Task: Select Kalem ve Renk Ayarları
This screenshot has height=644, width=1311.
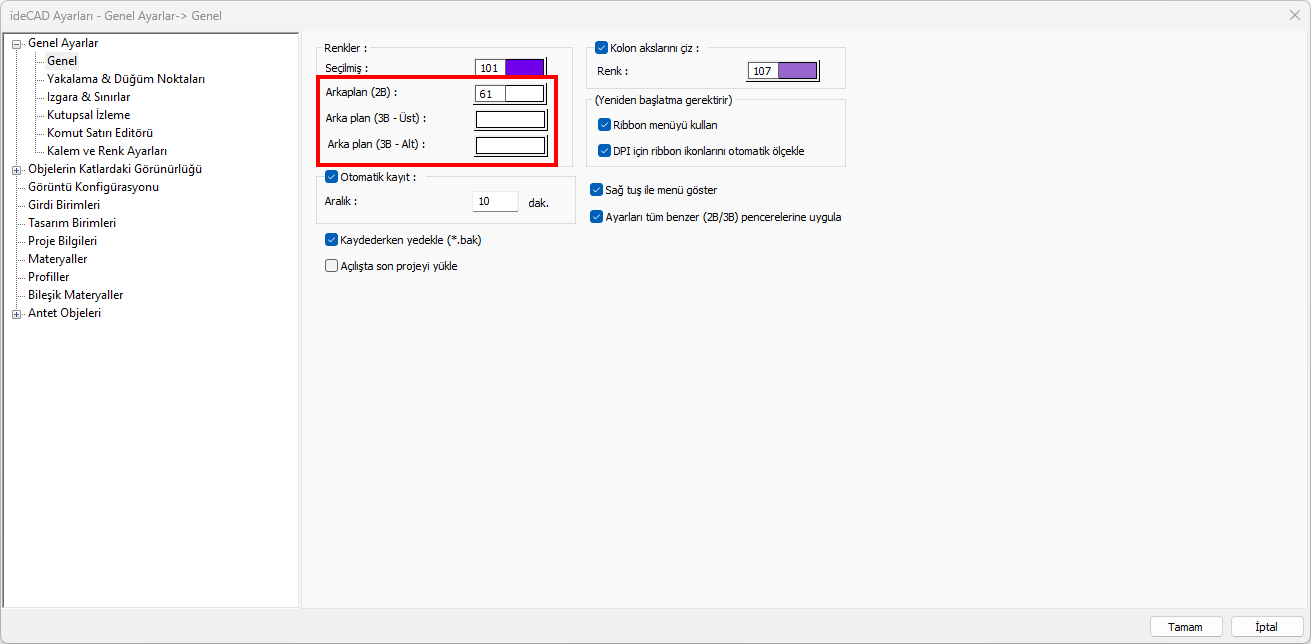Action: tap(107, 151)
